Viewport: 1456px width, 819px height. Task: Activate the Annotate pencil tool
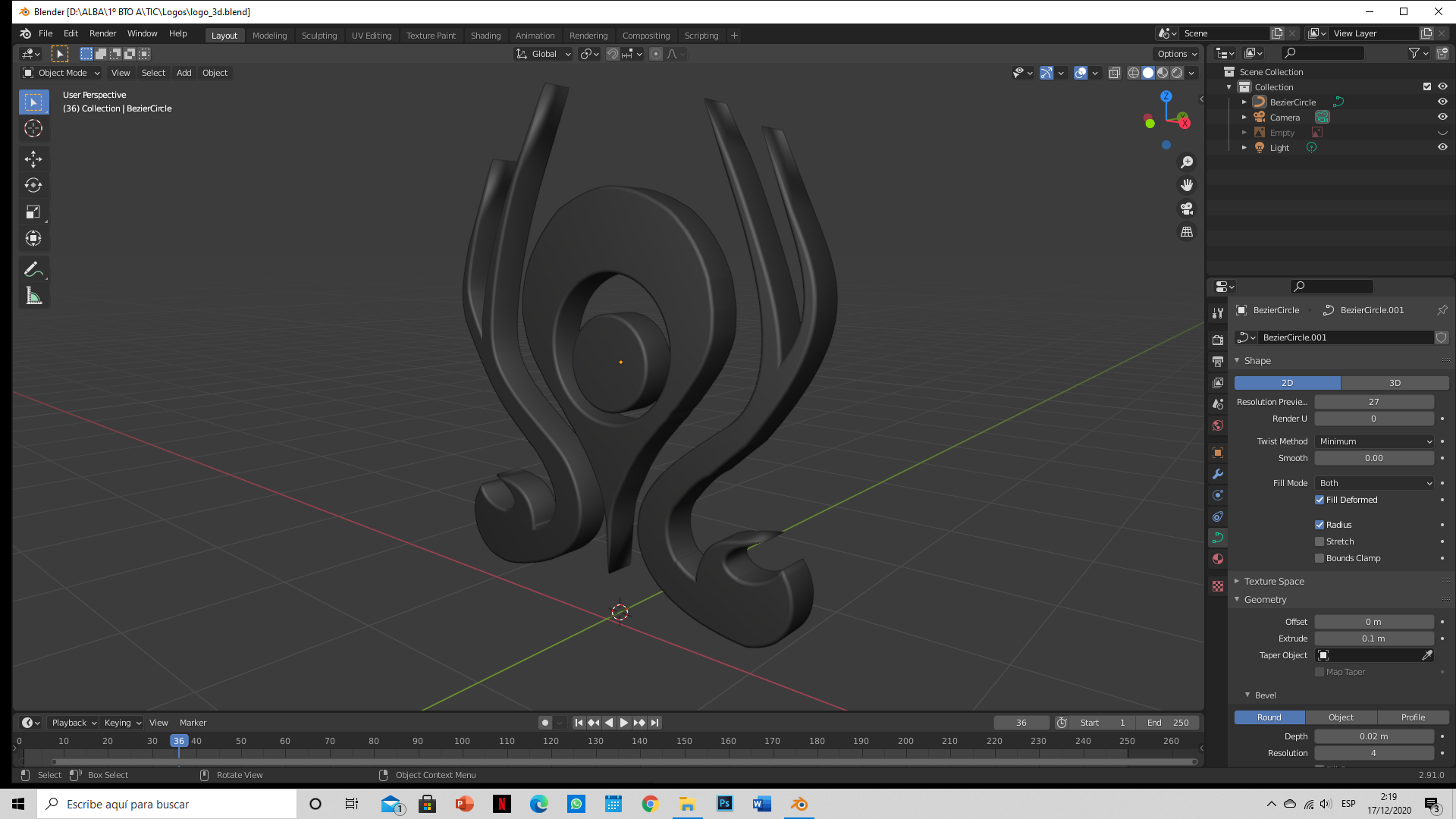pos(33,269)
